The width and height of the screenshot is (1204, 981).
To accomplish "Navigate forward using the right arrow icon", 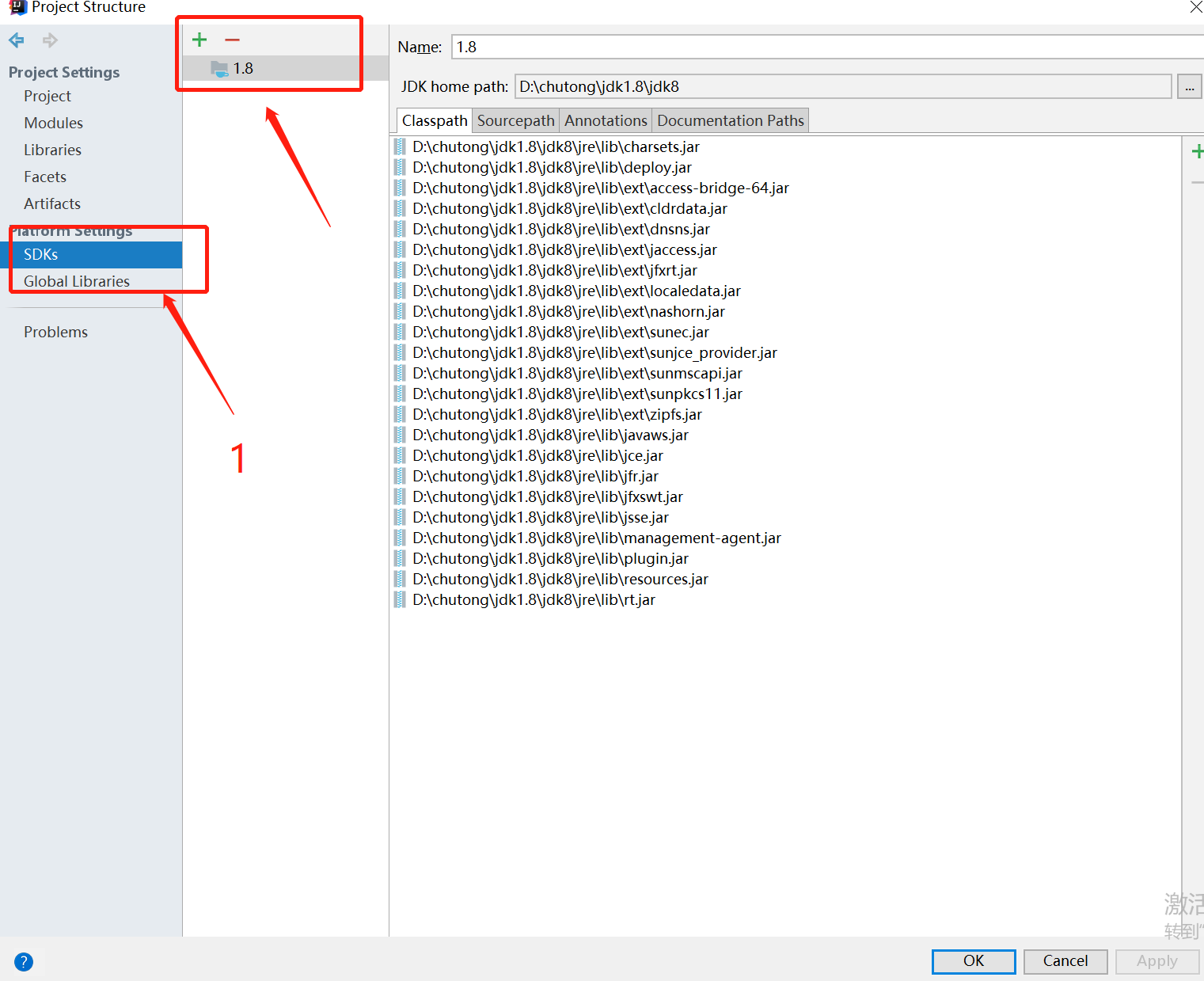I will tap(49, 40).
